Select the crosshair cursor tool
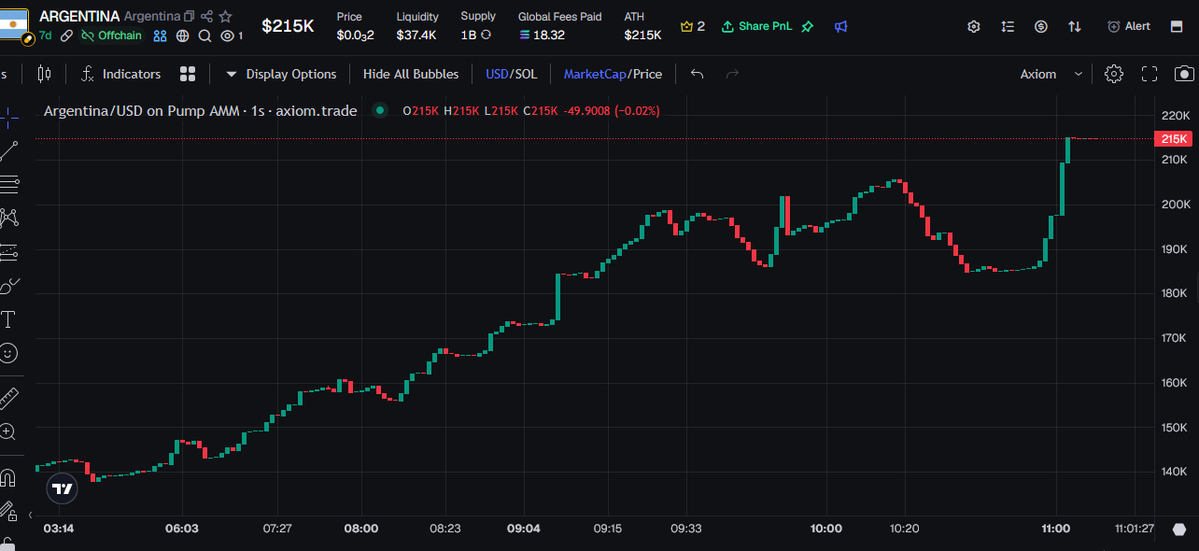The width and height of the screenshot is (1199, 551). [x=9, y=117]
